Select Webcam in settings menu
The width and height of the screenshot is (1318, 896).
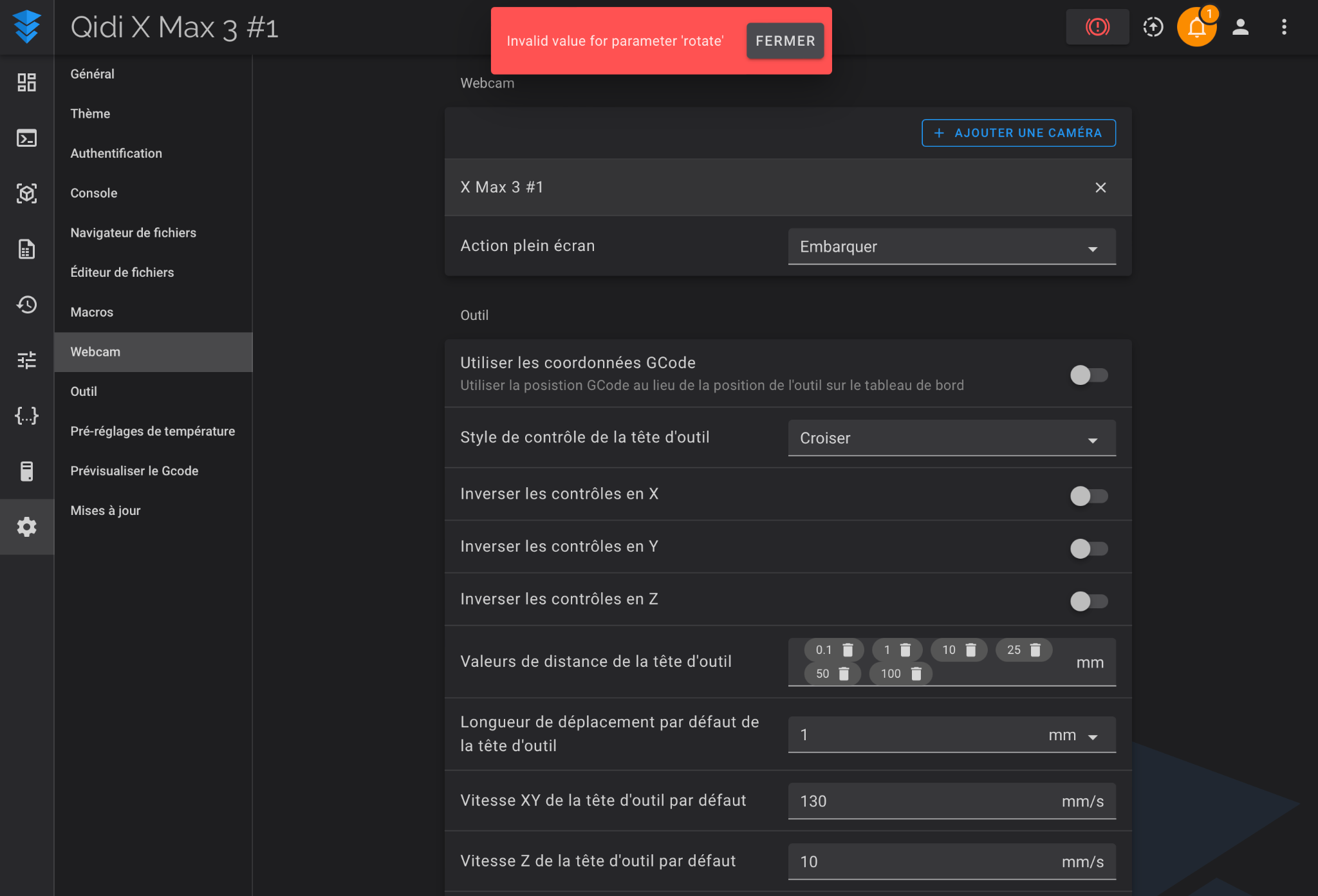[153, 352]
